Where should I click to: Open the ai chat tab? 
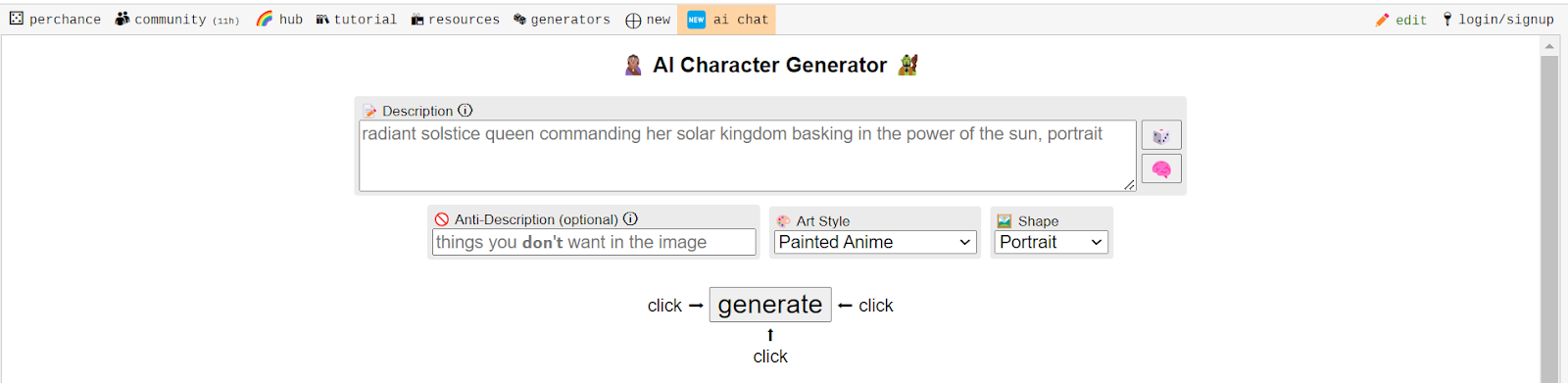[x=726, y=20]
